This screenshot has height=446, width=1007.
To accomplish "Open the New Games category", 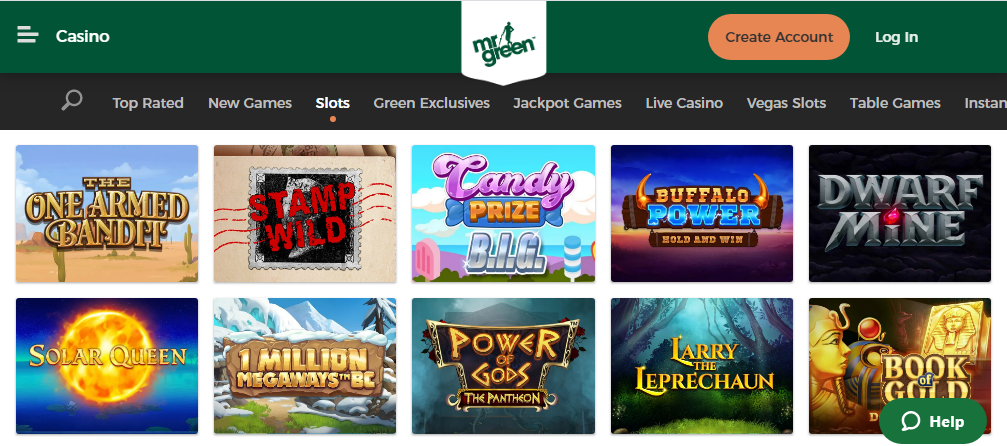I will click(x=250, y=103).
